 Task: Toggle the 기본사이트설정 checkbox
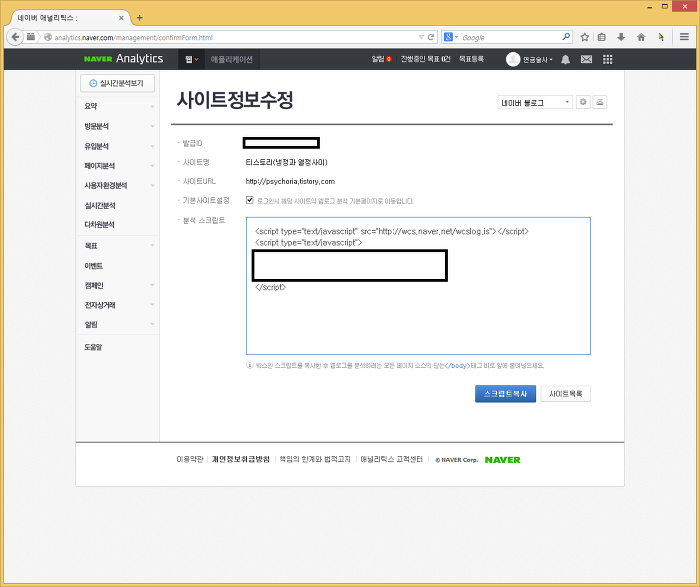250,200
